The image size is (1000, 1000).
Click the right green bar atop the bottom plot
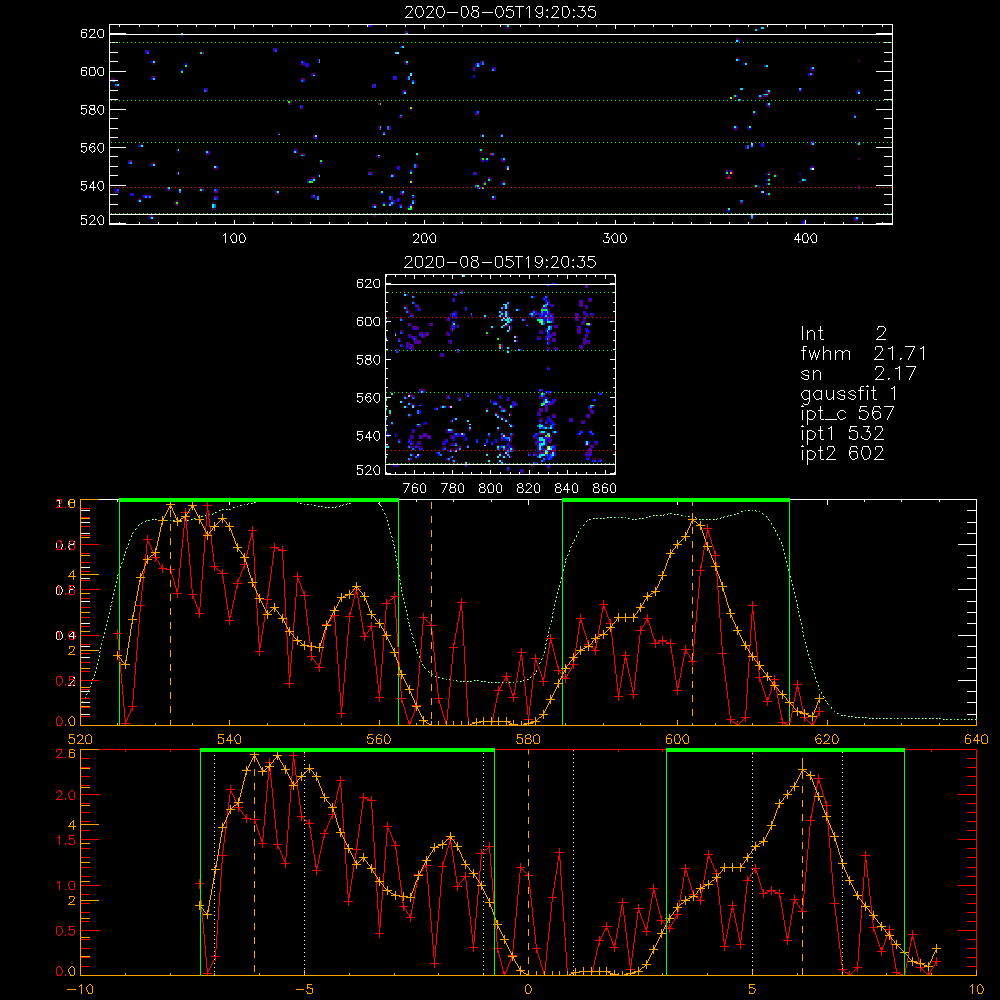[785, 750]
